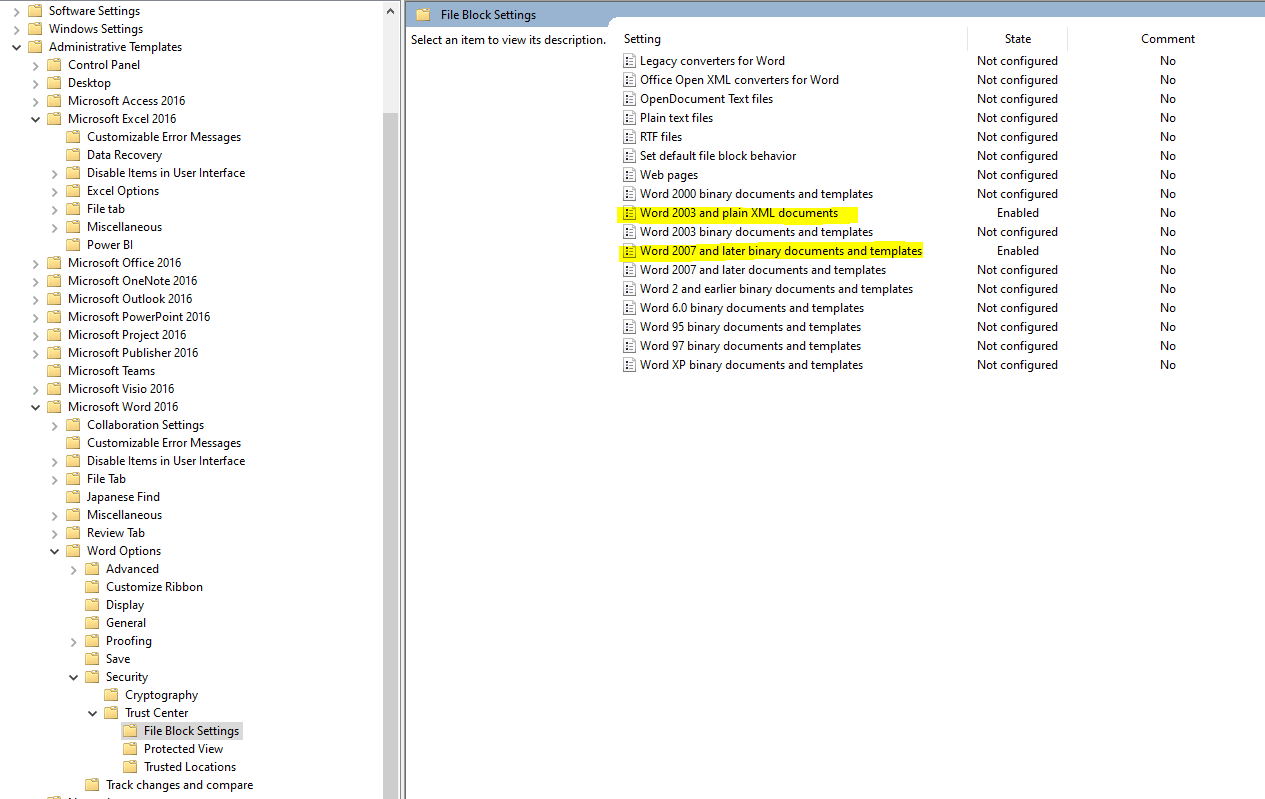Expand the Proofing node

coord(73,641)
